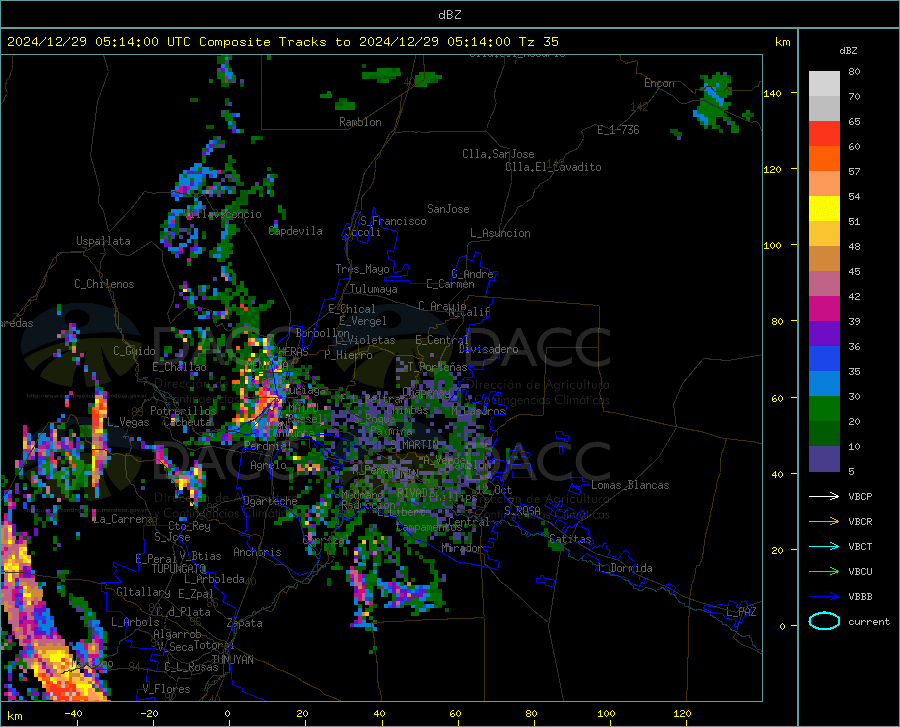Viewport: 900px width, 727px height.
Task: Select the magenta 39–42 dBZ swatch
Action: tap(824, 309)
